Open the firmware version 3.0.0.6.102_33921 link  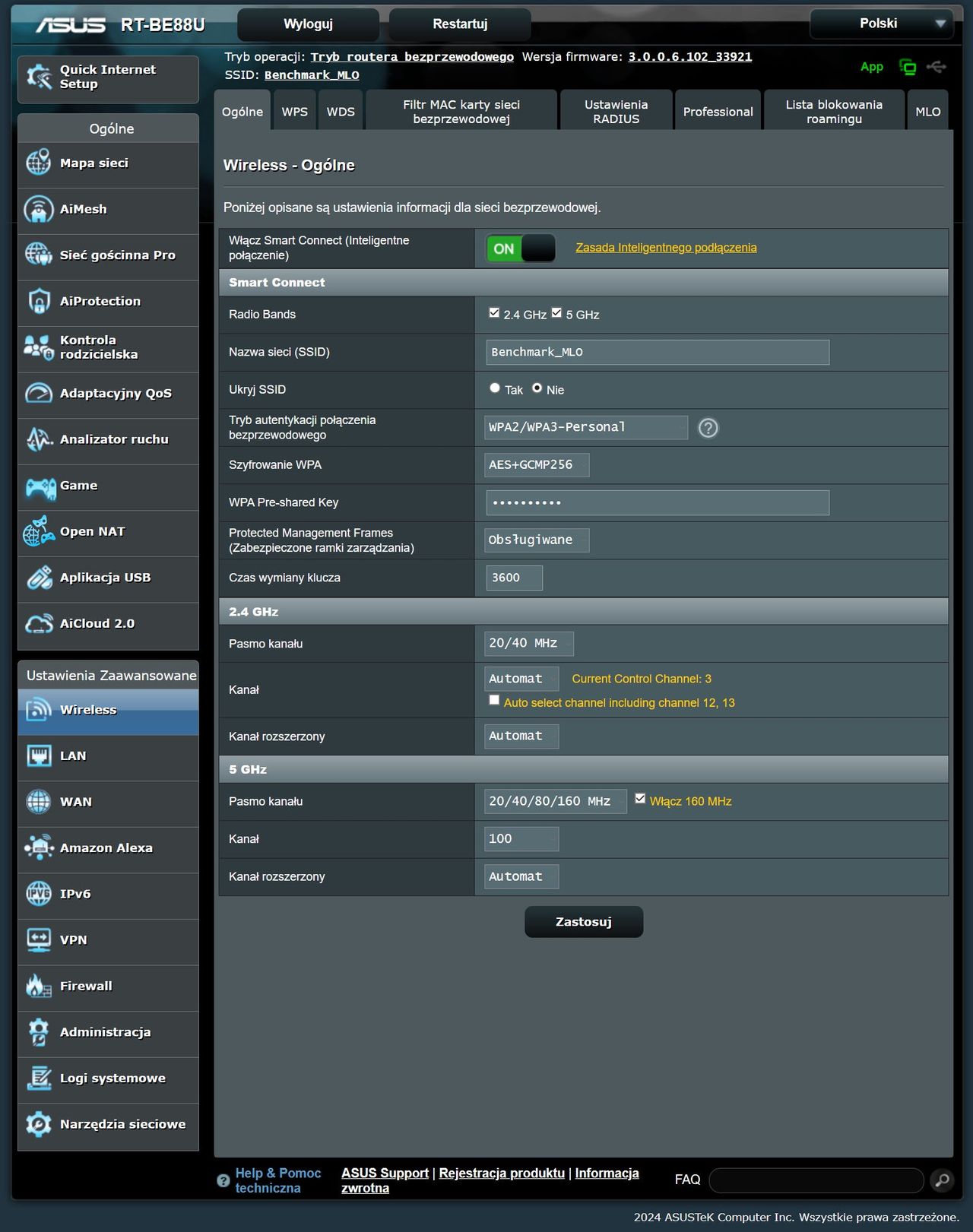point(690,57)
